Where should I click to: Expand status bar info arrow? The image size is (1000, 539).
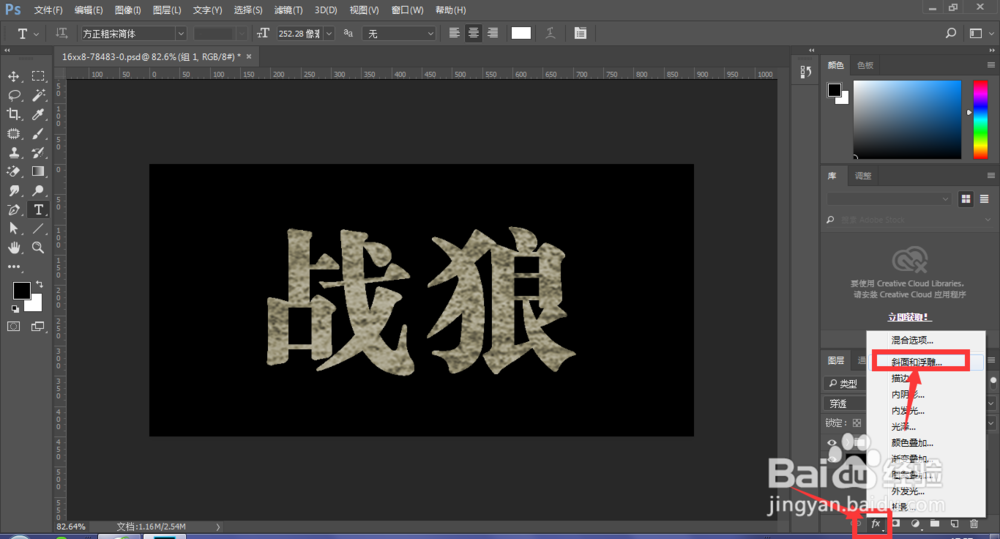coord(218,527)
